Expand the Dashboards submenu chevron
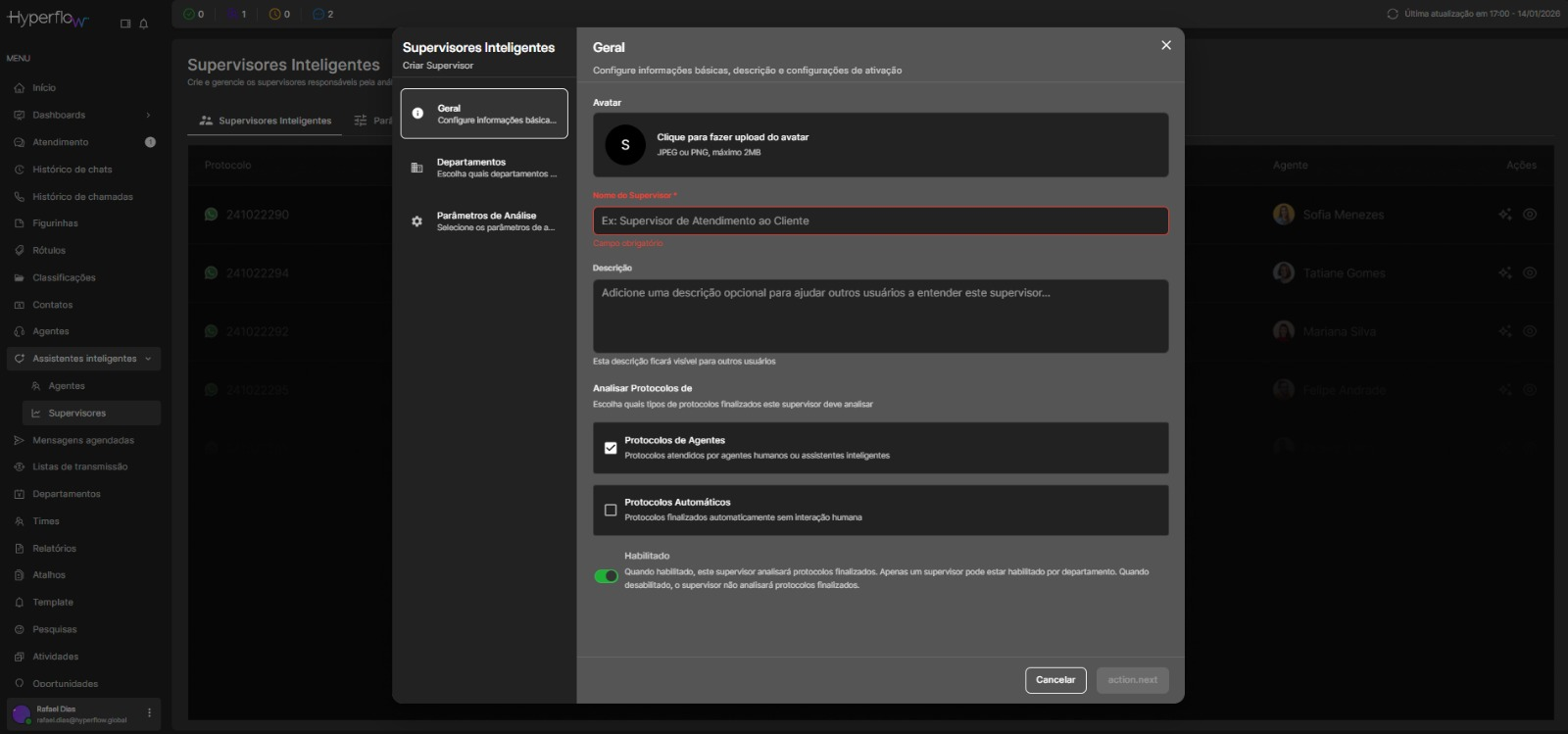1568x734 pixels. pos(148,116)
